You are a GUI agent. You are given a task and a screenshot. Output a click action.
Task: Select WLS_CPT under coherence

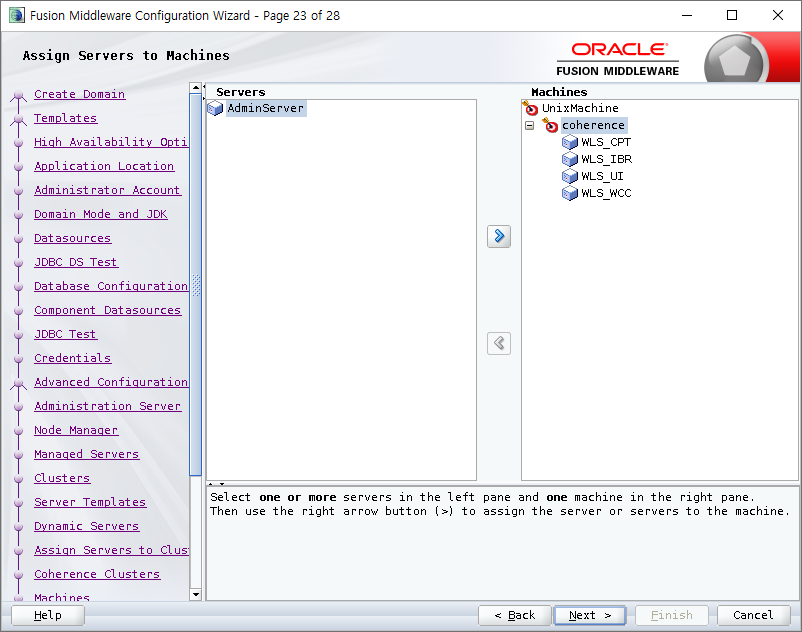point(606,142)
